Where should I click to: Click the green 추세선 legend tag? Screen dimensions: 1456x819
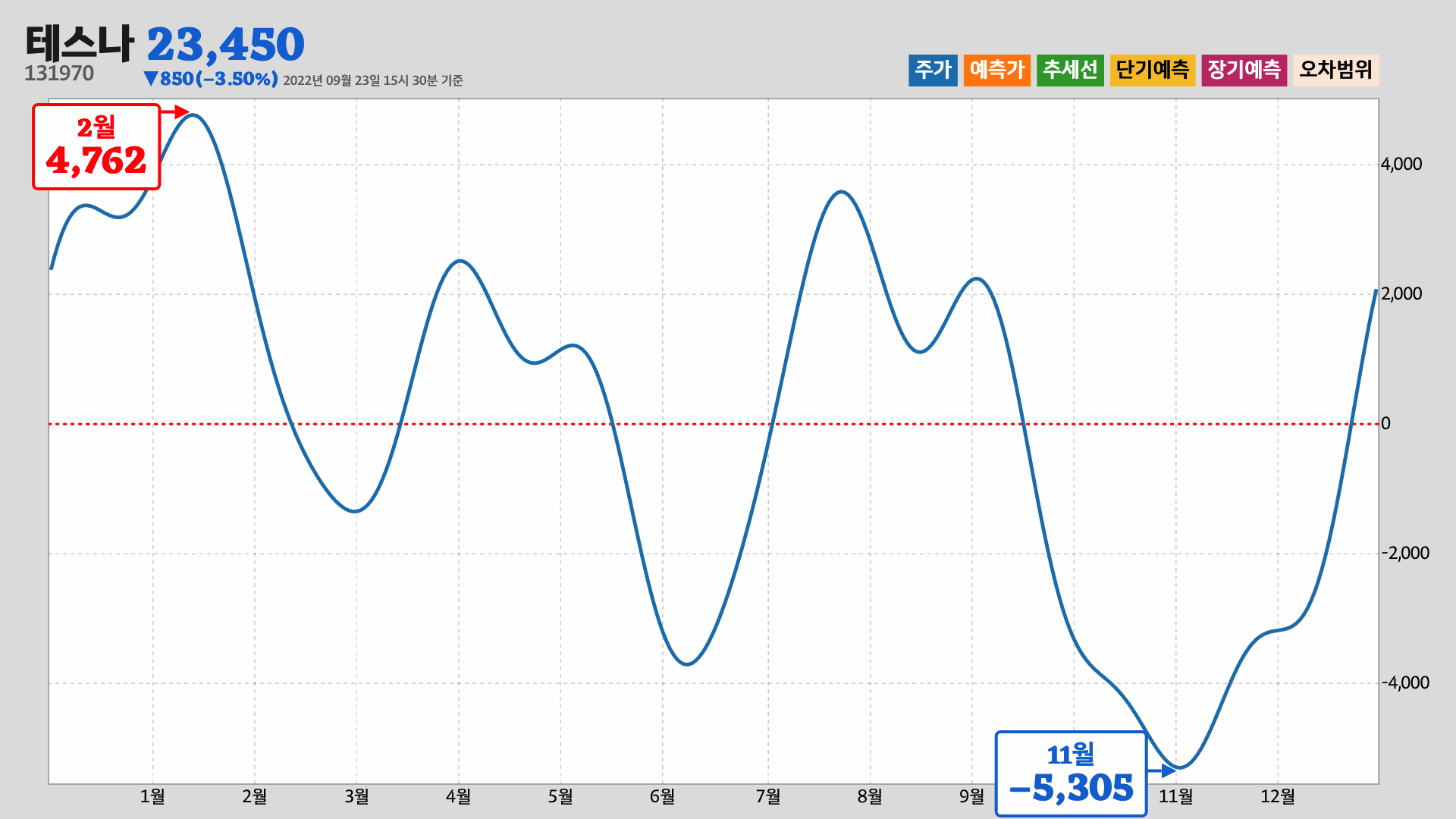tap(1070, 70)
